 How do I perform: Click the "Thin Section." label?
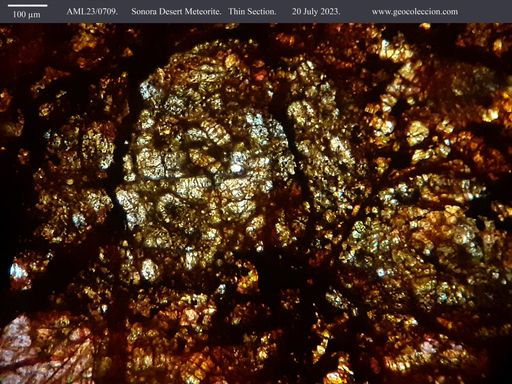click(x=252, y=12)
